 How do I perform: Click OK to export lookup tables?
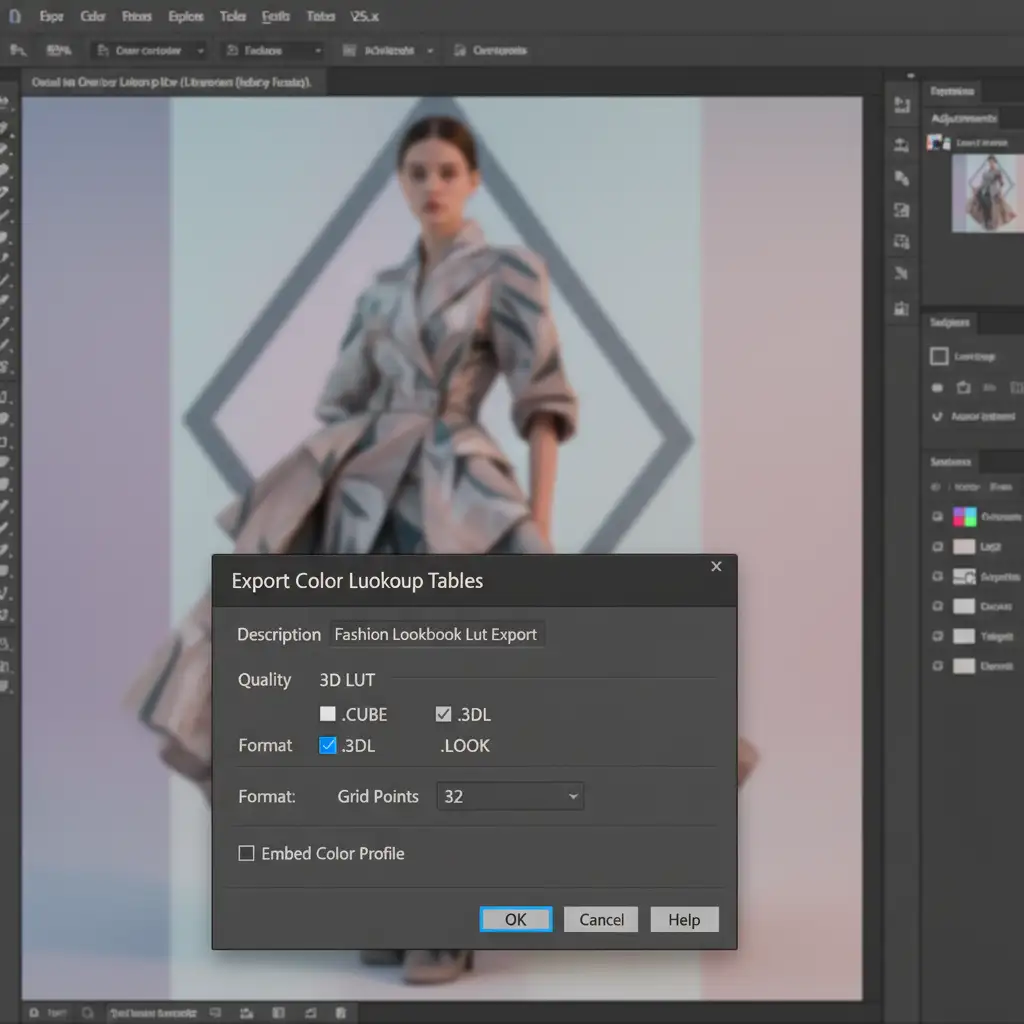(516, 920)
